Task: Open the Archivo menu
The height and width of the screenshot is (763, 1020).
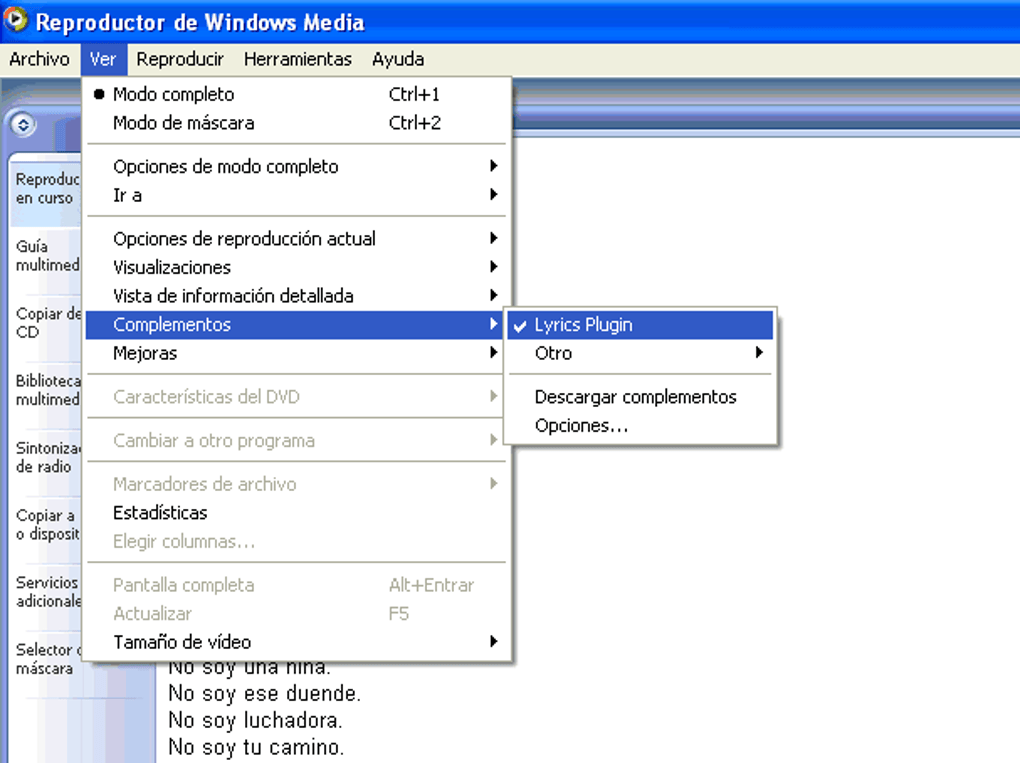Action: (x=40, y=59)
